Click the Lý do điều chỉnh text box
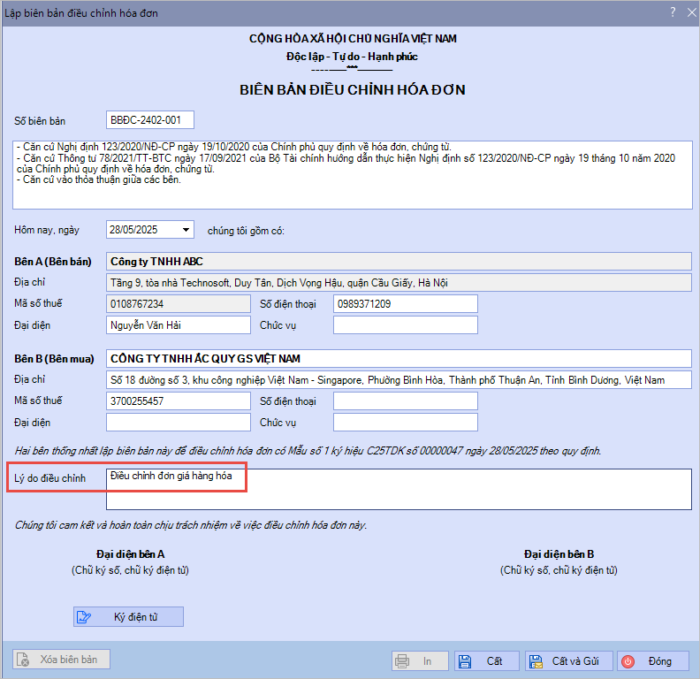Image resolution: width=700 pixels, height=679 pixels. [398, 489]
